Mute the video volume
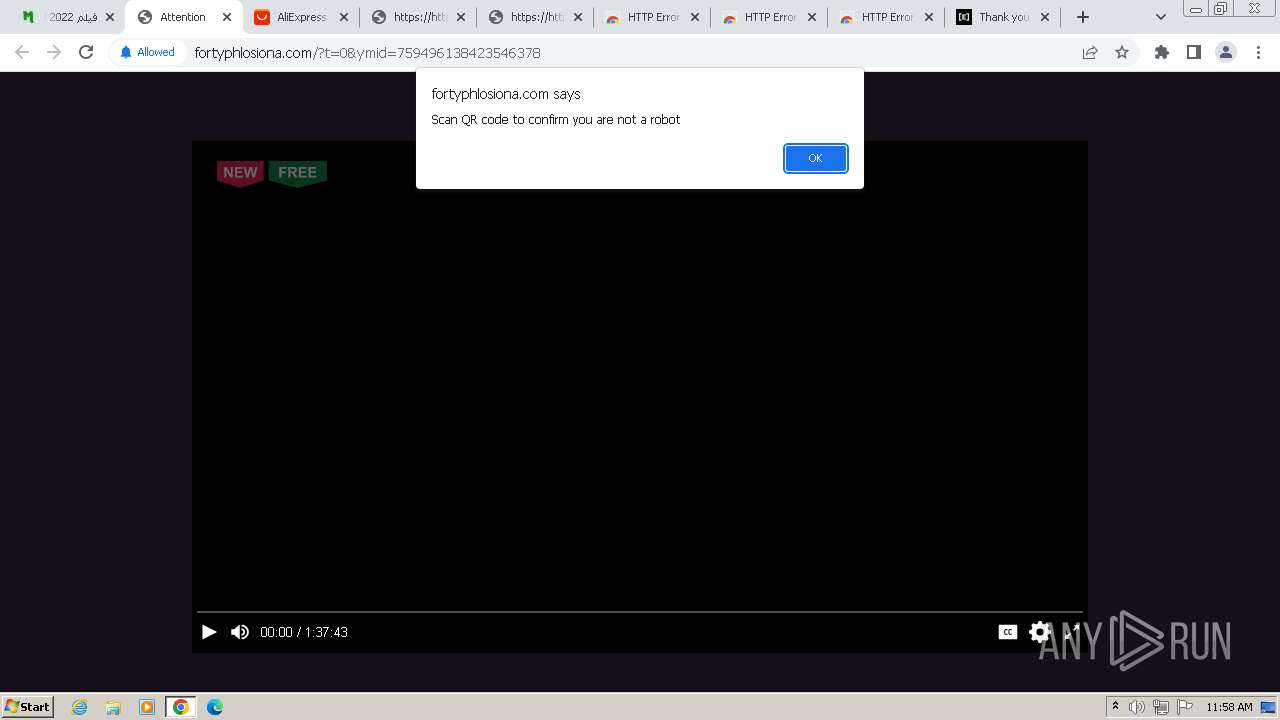1280x720 pixels. 240,632
